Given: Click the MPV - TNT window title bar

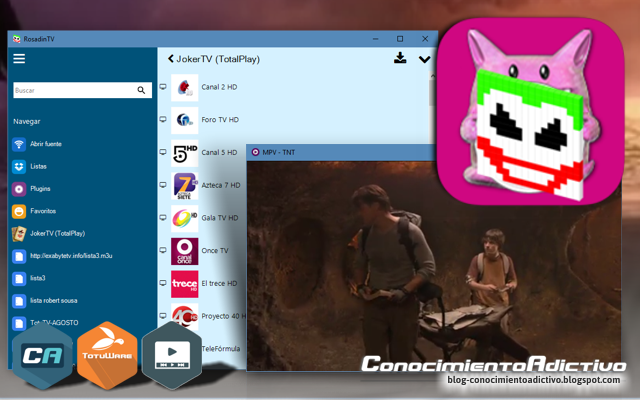Looking at the screenshot, I should (342, 152).
